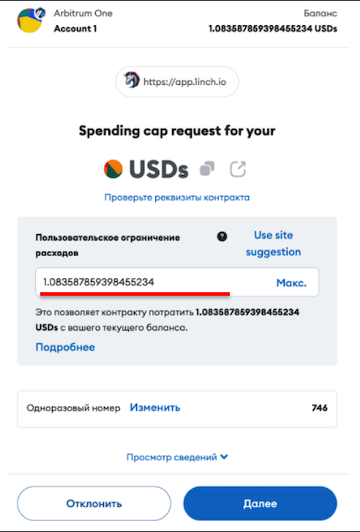
Task: Click the https://app.1inch.io site address text
Action: [x=185, y=82]
